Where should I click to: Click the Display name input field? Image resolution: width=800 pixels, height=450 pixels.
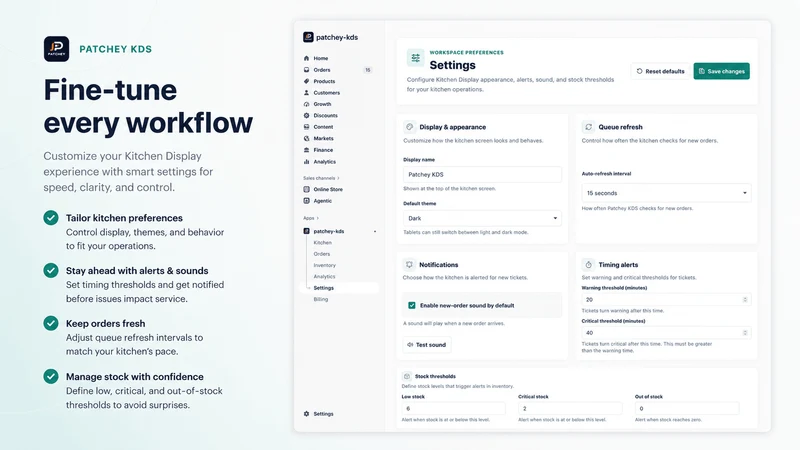(482, 174)
